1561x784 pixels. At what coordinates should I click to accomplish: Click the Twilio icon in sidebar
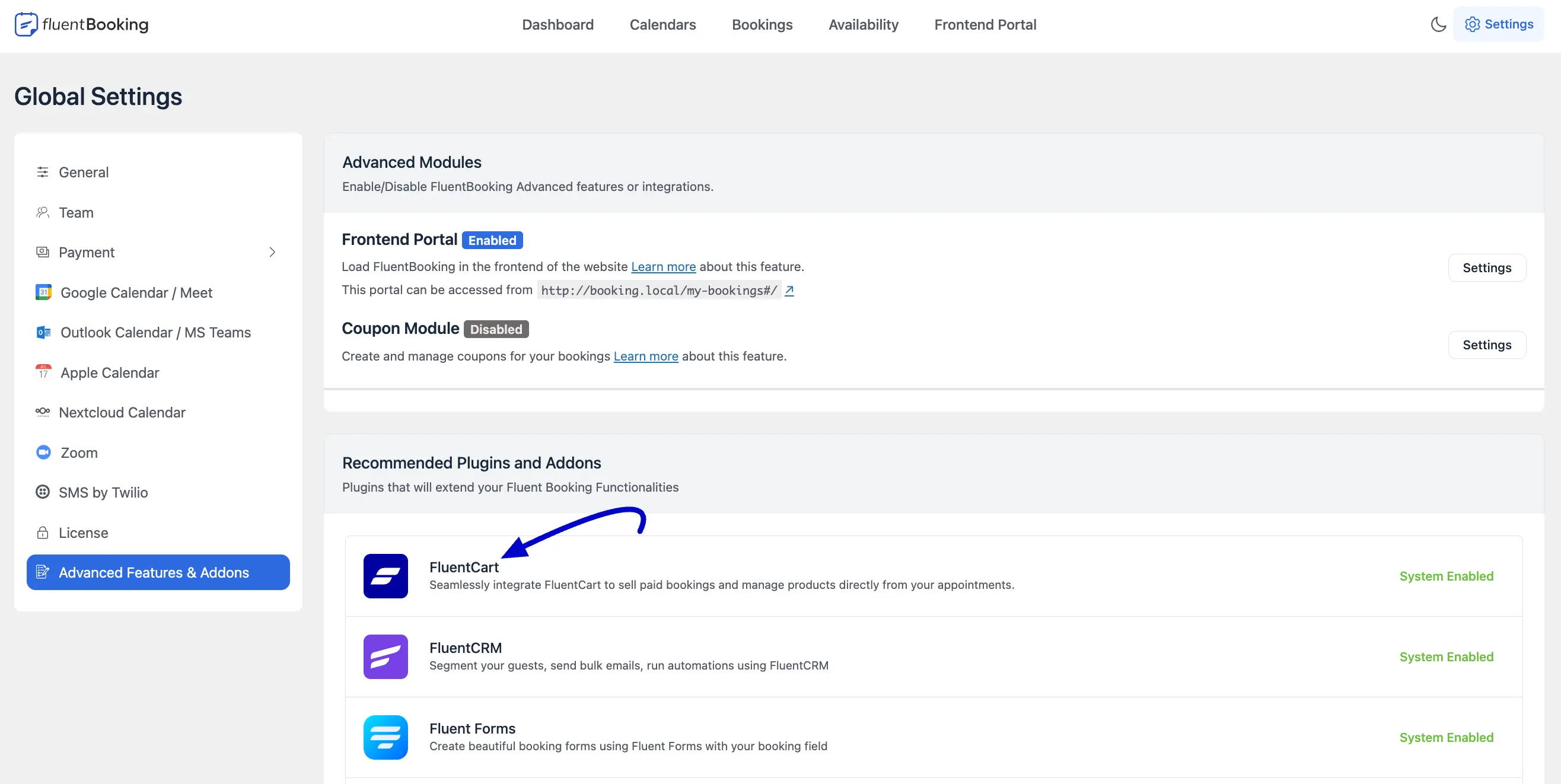tap(43, 492)
